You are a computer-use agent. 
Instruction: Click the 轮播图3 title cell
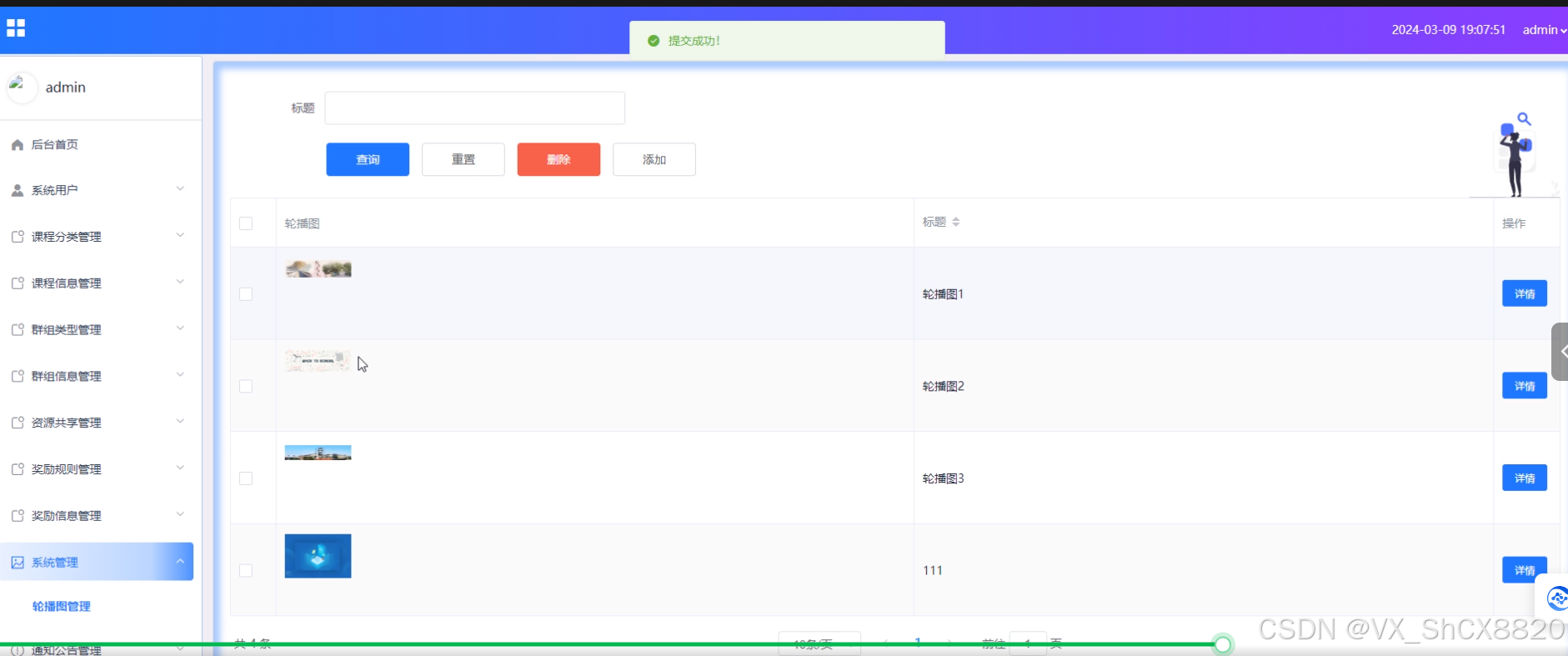(943, 478)
